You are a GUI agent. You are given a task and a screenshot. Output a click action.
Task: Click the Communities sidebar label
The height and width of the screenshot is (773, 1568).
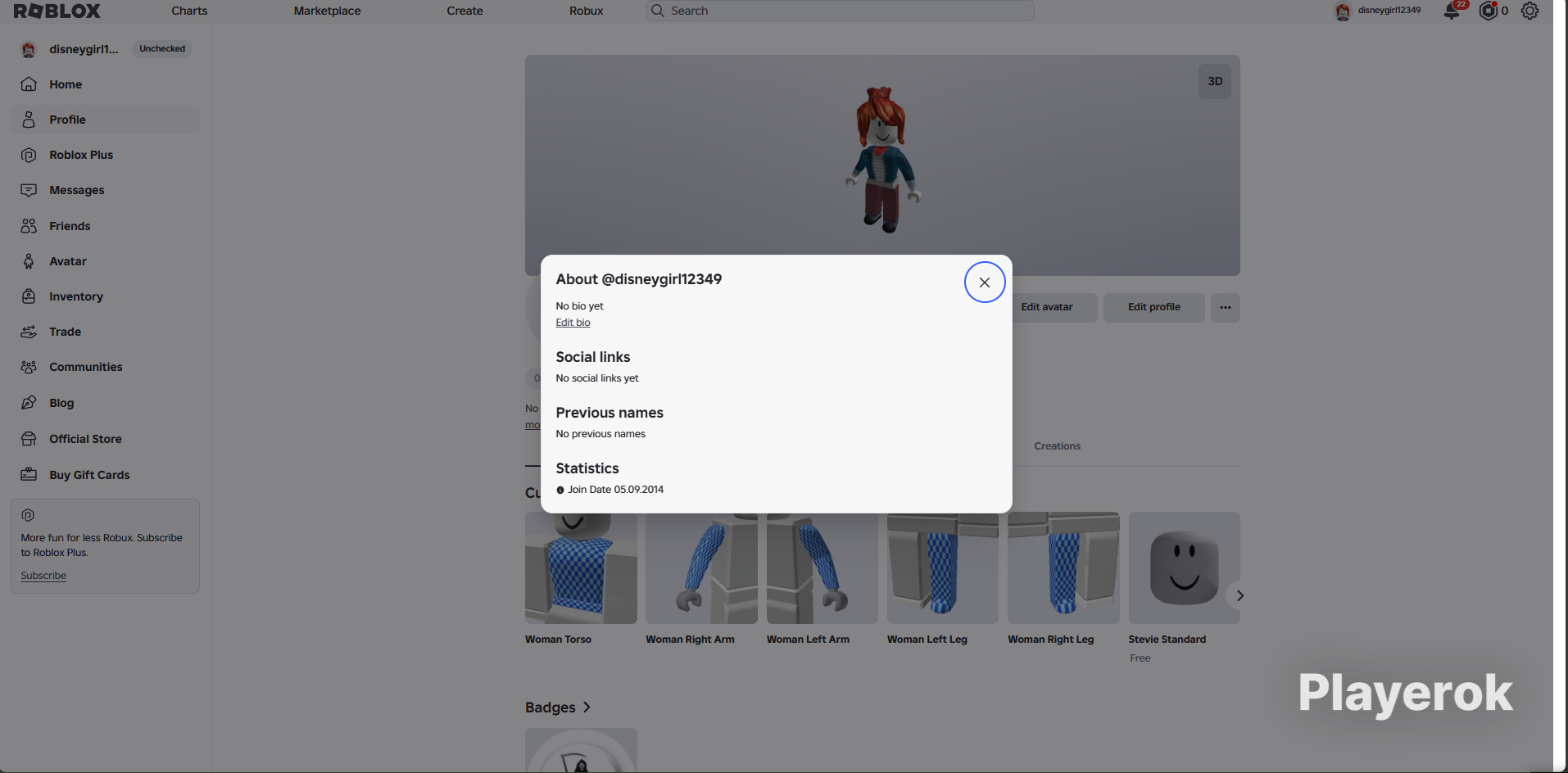pos(86,367)
